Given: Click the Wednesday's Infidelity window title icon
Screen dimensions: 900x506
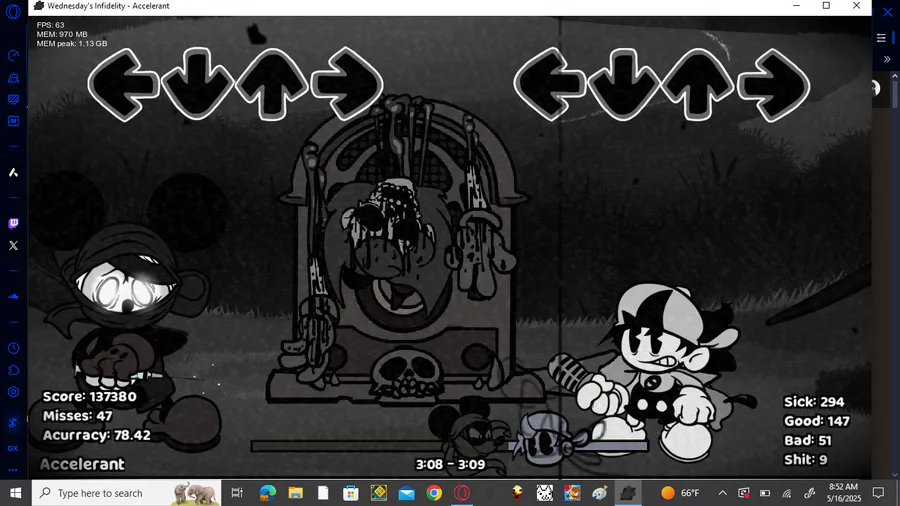Looking at the screenshot, I should coord(39,6).
